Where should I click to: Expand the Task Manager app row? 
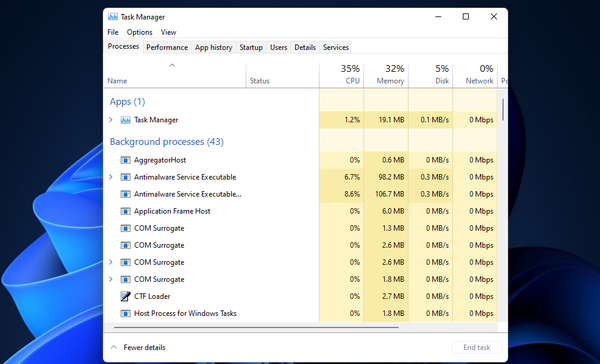click(x=111, y=120)
